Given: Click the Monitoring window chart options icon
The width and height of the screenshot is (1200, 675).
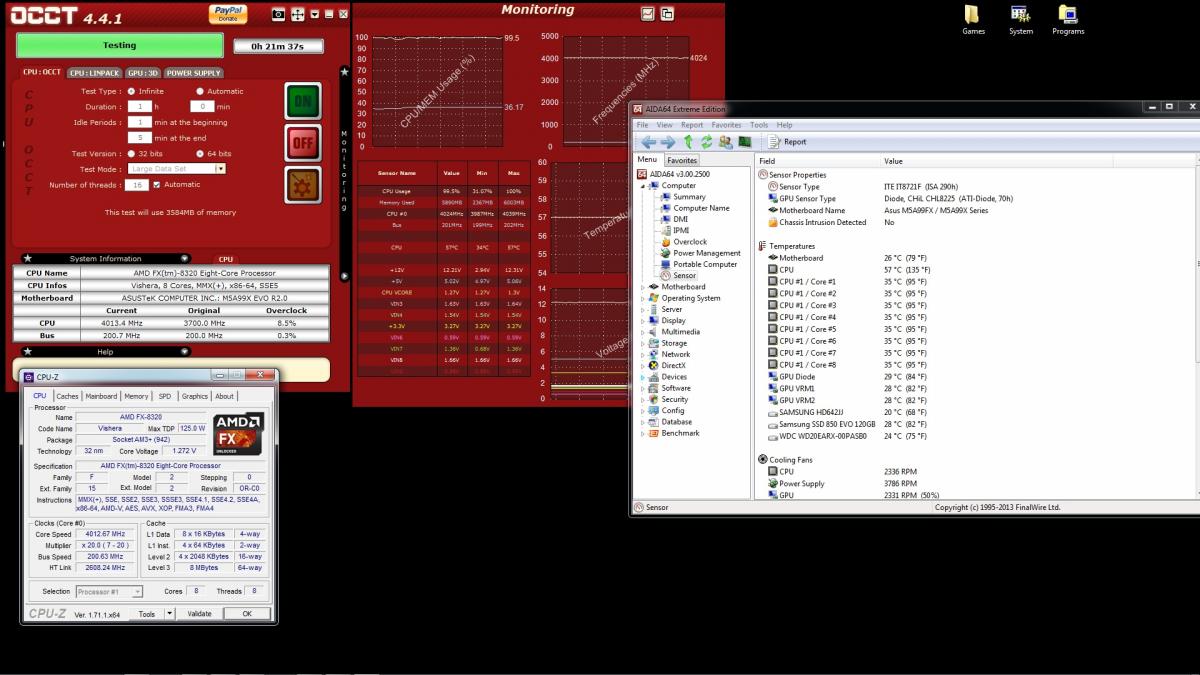Looking at the screenshot, I should (x=648, y=13).
